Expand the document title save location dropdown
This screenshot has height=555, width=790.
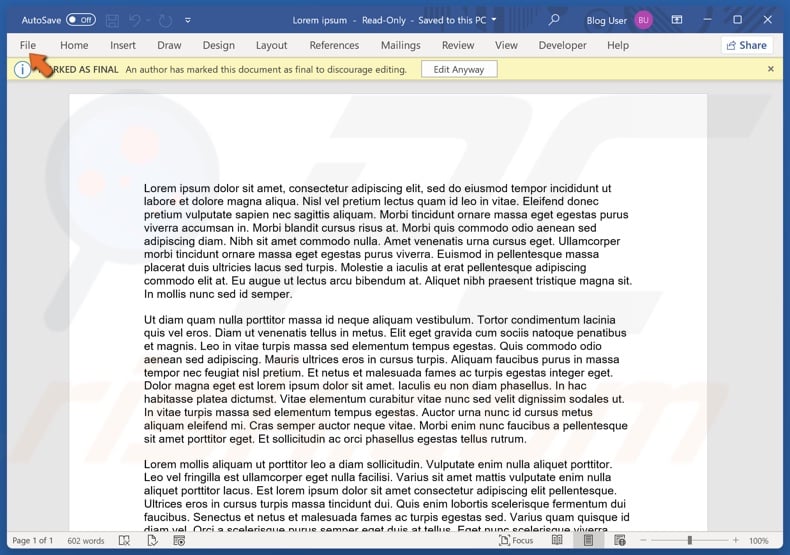click(494, 20)
